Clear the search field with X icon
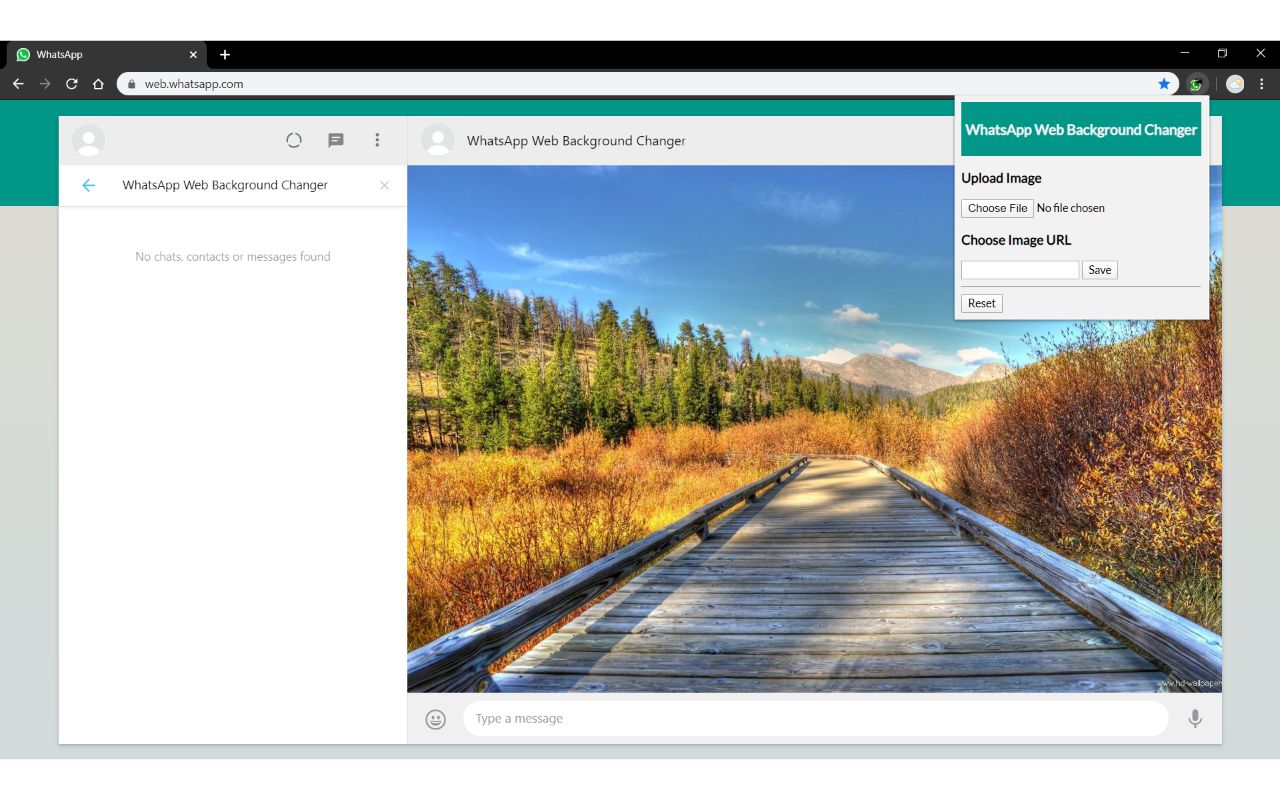 point(384,186)
